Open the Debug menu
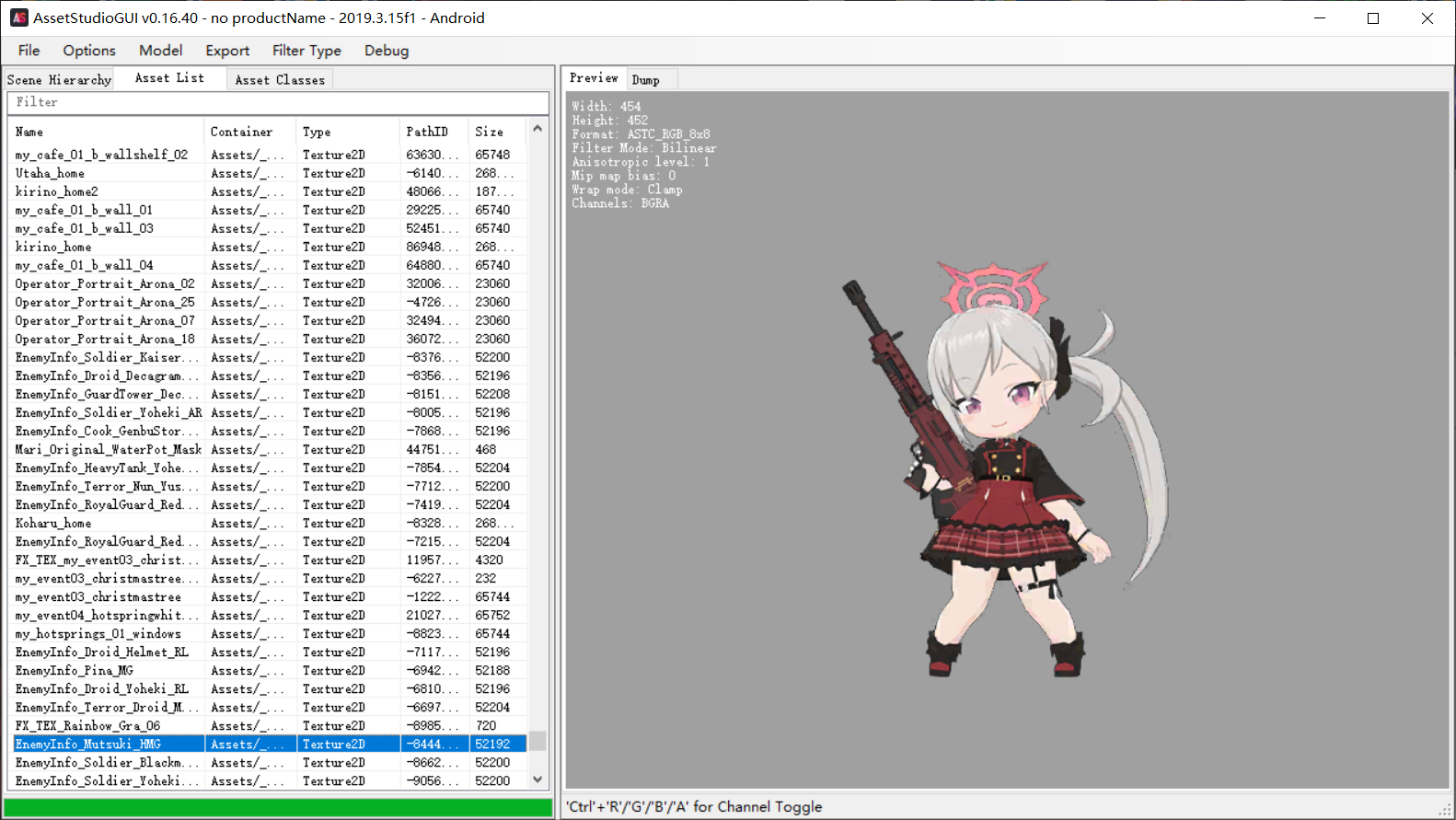1456x820 pixels. point(387,51)
